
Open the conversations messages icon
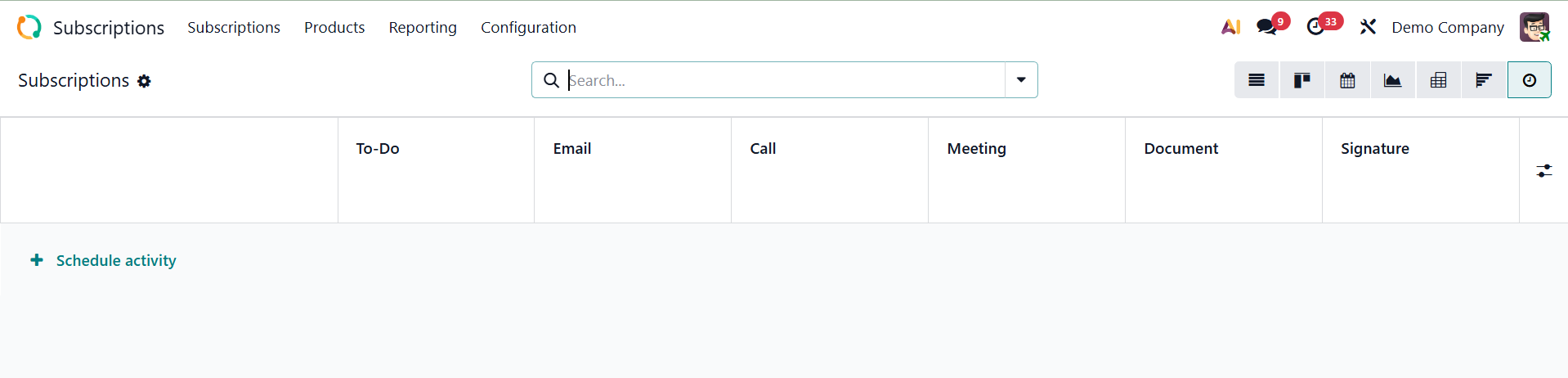click(x=1267, y=27)
